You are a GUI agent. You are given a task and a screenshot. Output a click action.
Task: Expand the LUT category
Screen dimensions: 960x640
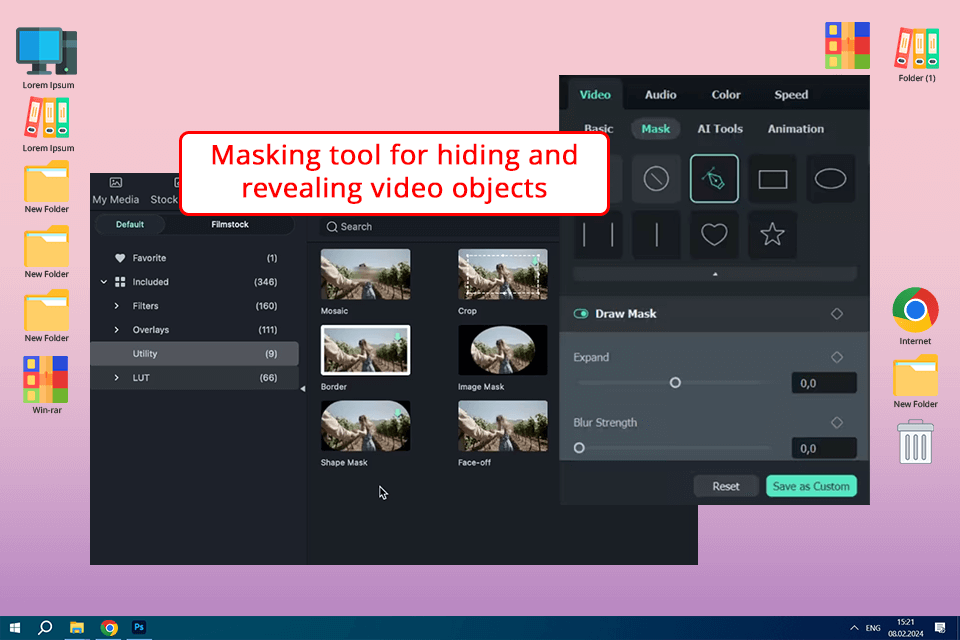(117, 378)
